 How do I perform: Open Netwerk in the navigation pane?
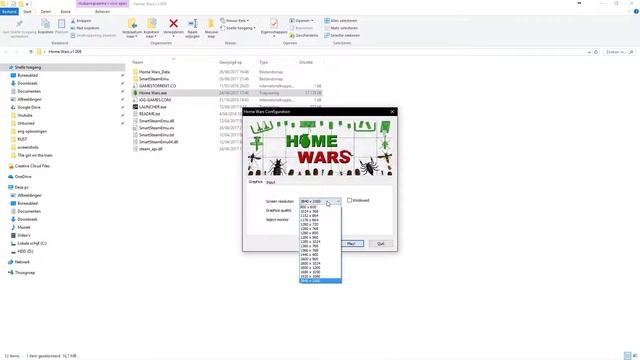tap(22, 262)
